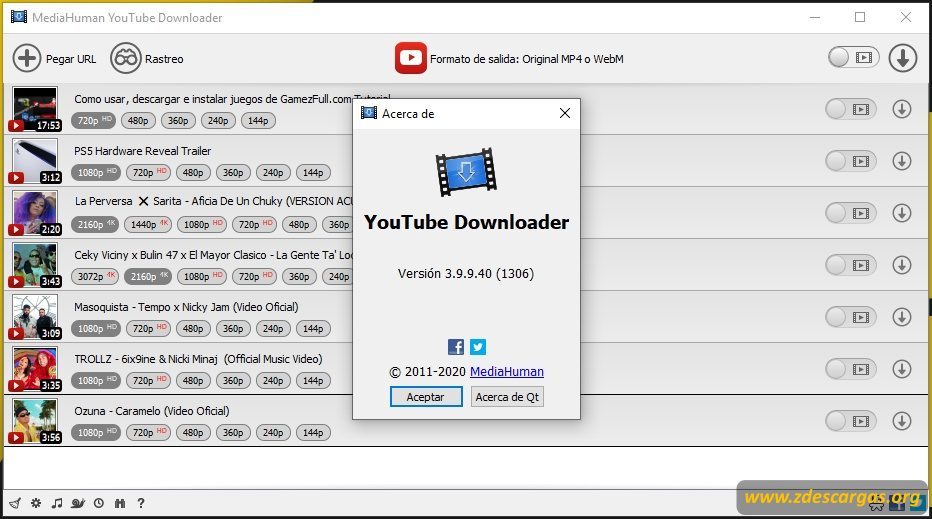
Task: Close the Acerca de dialog with X
Action: 565,113
